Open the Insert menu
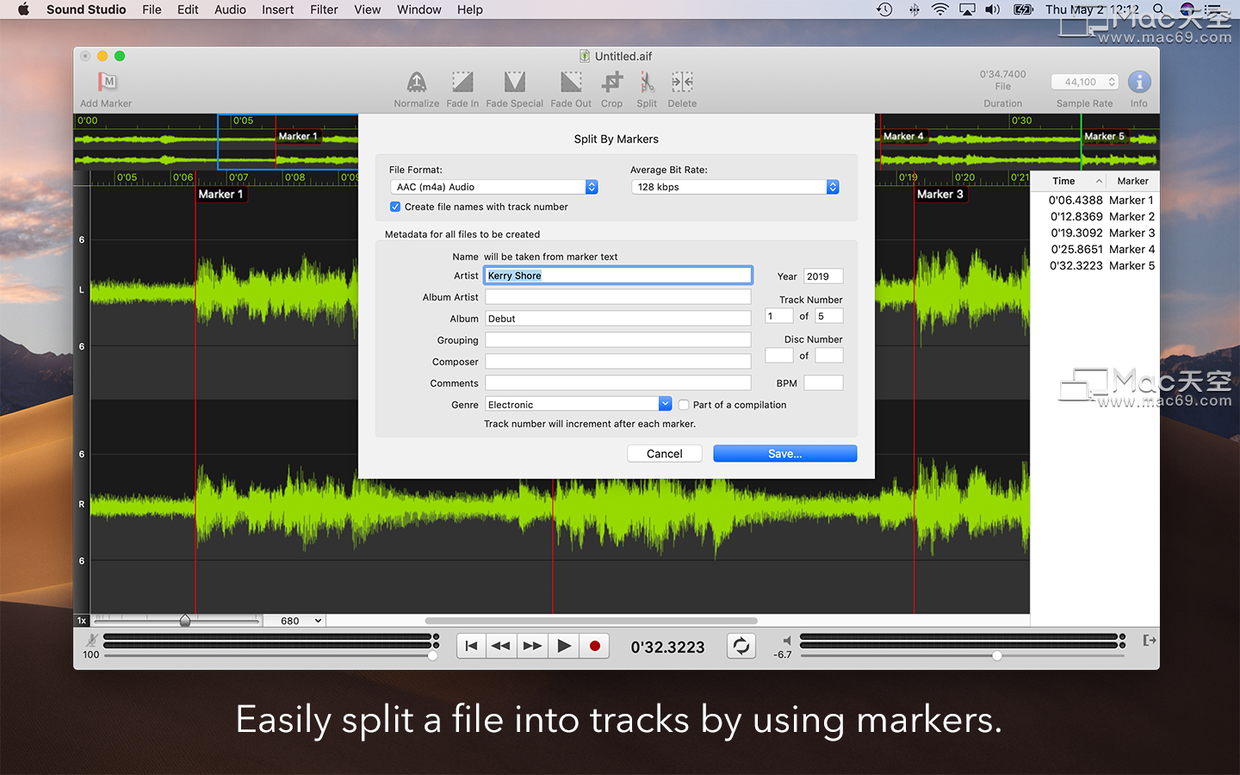1240x775 pixels. (x=278, y=10)
